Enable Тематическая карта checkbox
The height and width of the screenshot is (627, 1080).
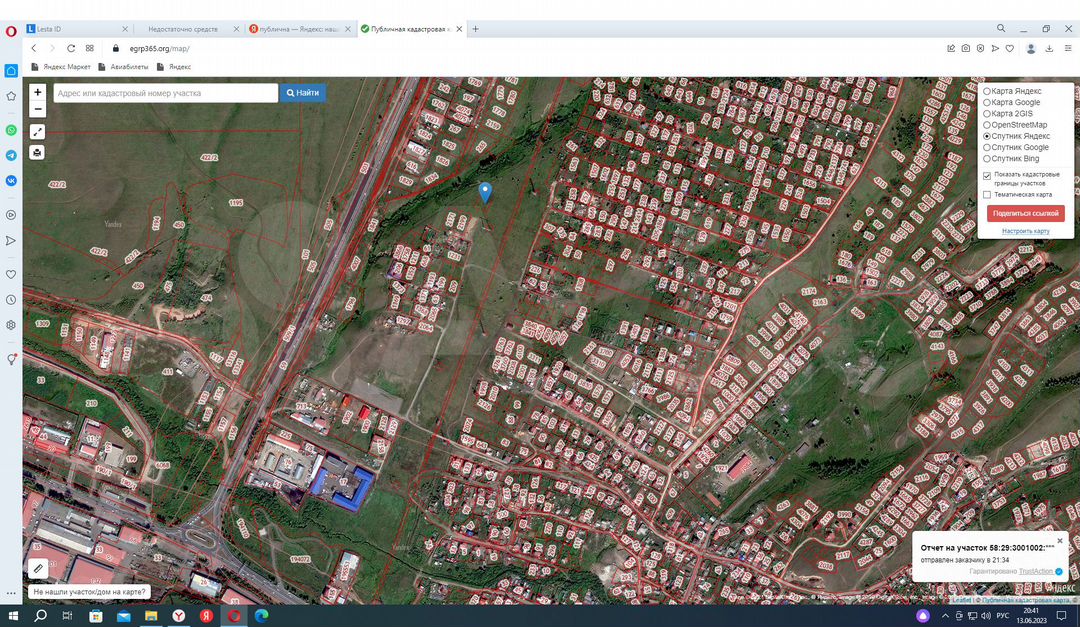tap(987, 195)
